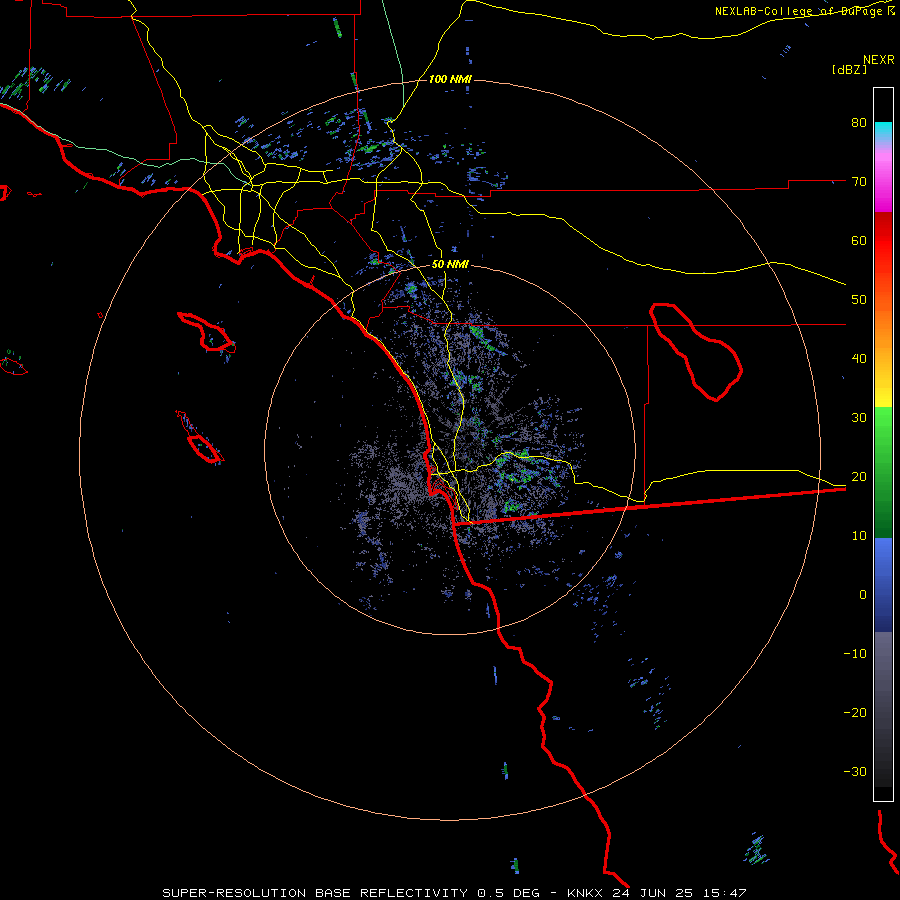Pick the green segment of the color bar
This screenshot has width=900, height=900.
click(883, 472)
